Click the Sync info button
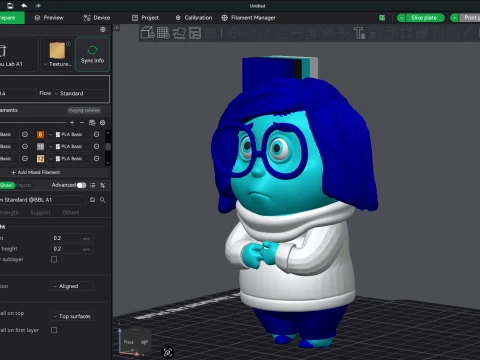The image size is (480, 360). point(92,54)
